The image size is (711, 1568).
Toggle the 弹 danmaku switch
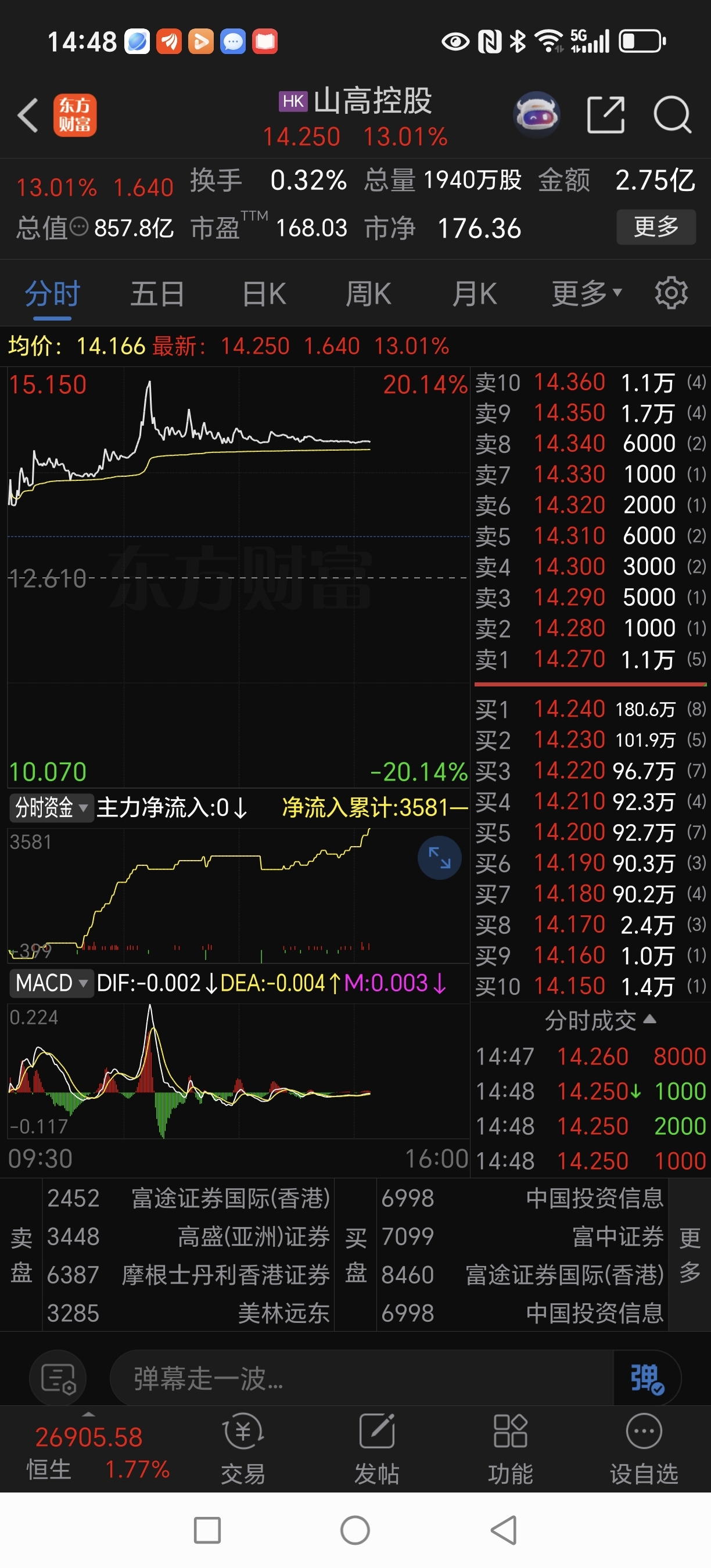point(647,1379)
